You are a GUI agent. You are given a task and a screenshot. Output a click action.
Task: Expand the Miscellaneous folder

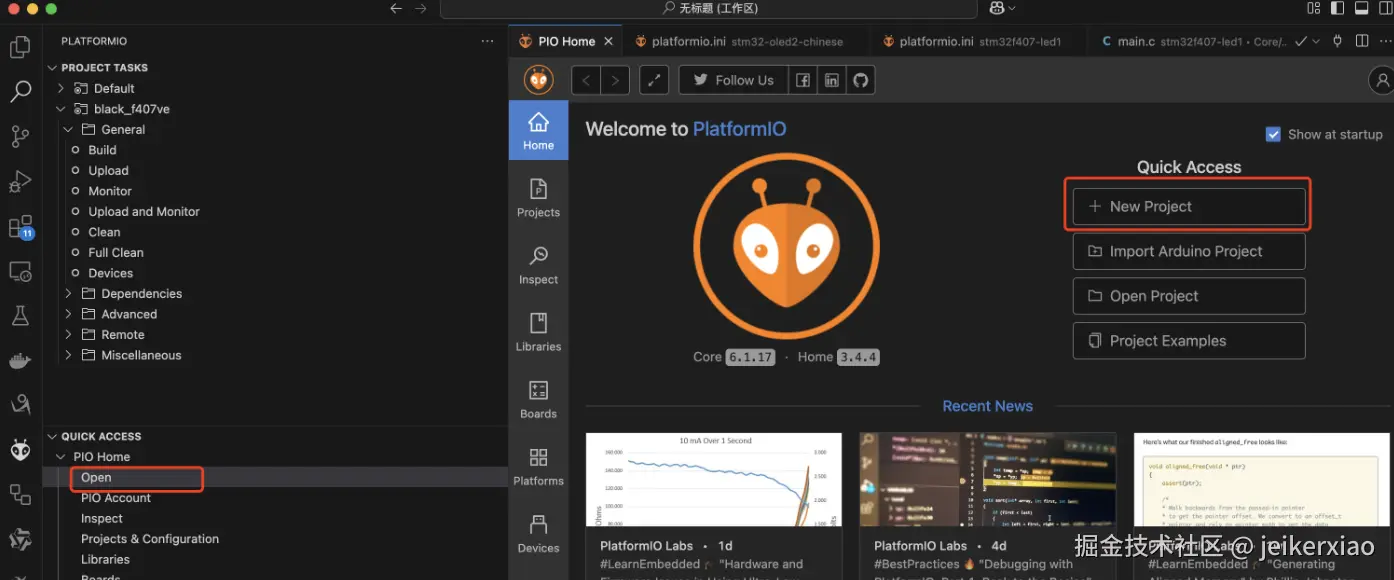[68, 355]
